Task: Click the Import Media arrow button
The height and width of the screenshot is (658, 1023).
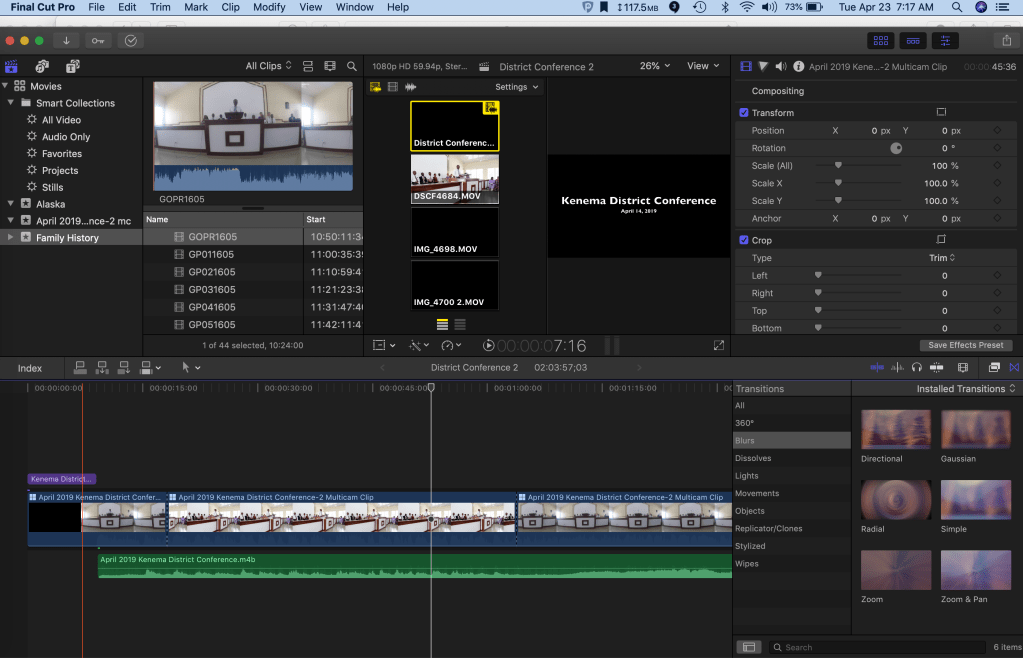Action: pos(66,40)
